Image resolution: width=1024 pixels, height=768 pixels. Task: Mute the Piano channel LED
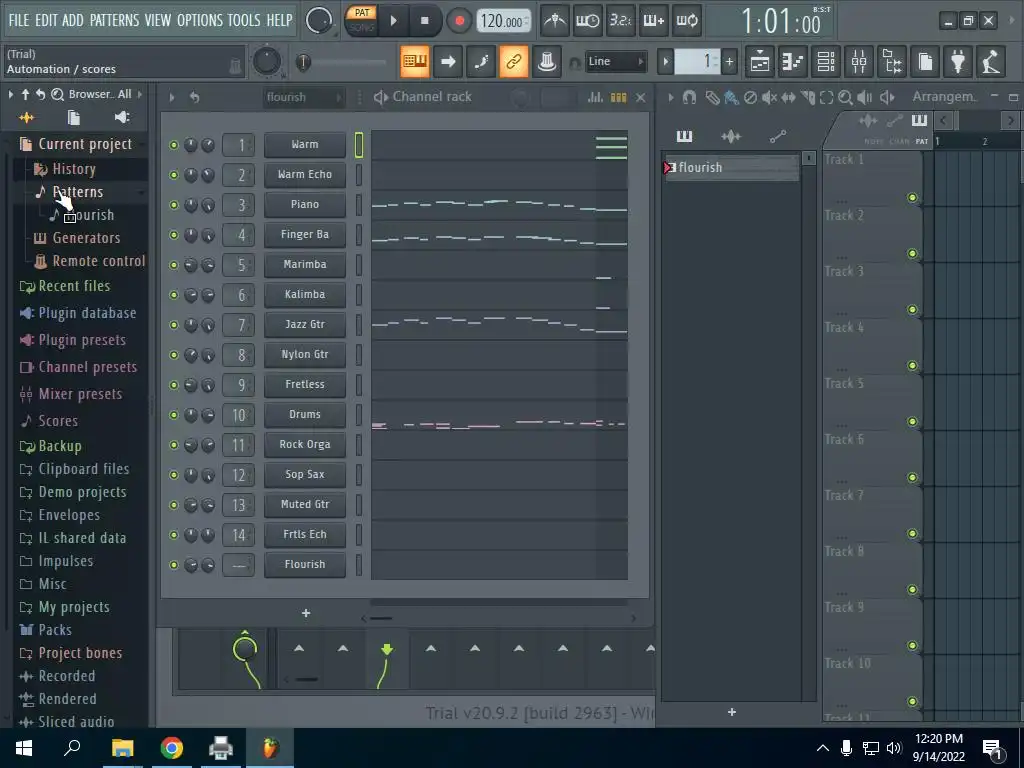click(174, 205)
